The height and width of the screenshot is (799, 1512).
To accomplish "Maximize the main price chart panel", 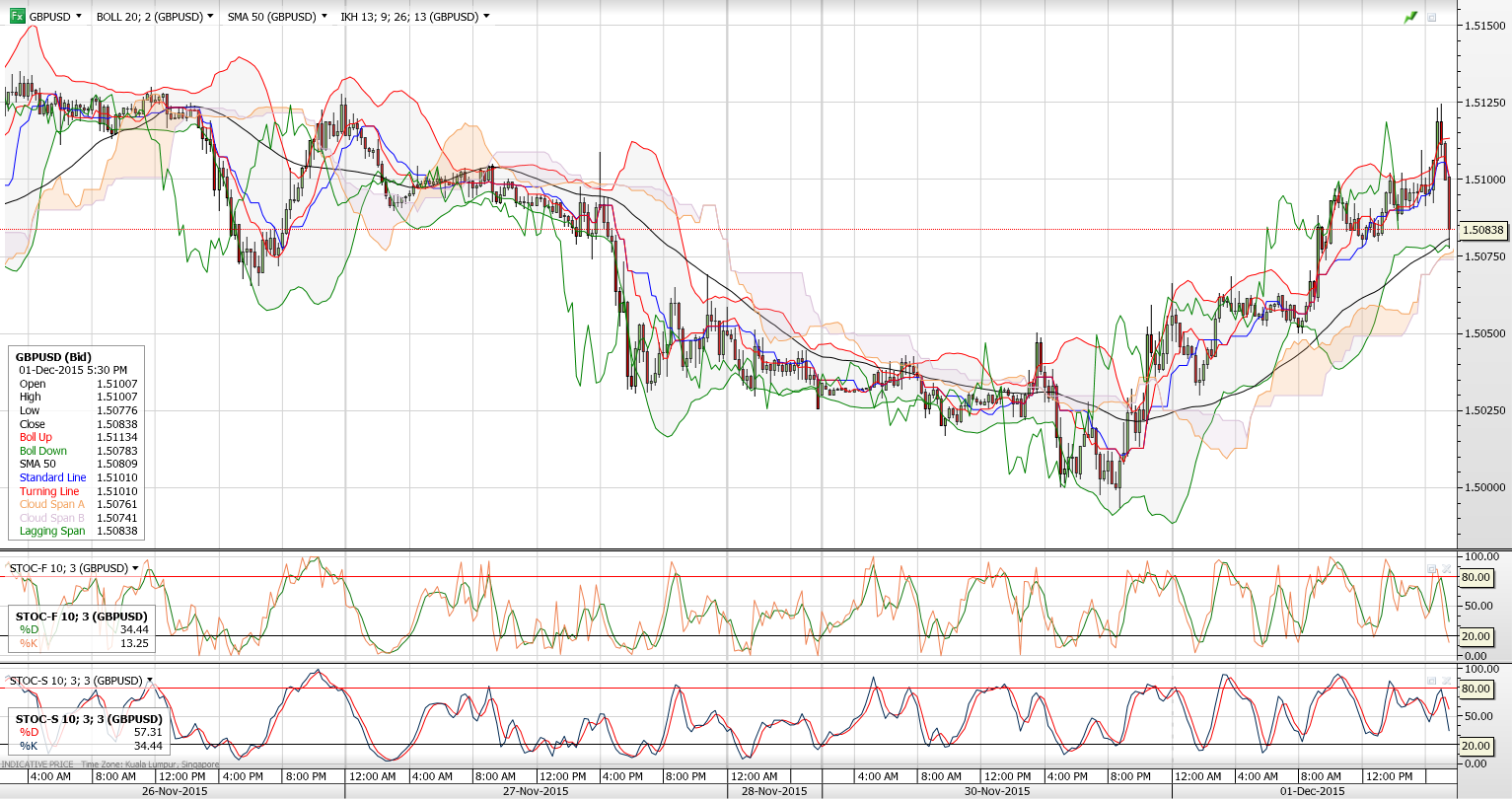I will pos(1432,17).
